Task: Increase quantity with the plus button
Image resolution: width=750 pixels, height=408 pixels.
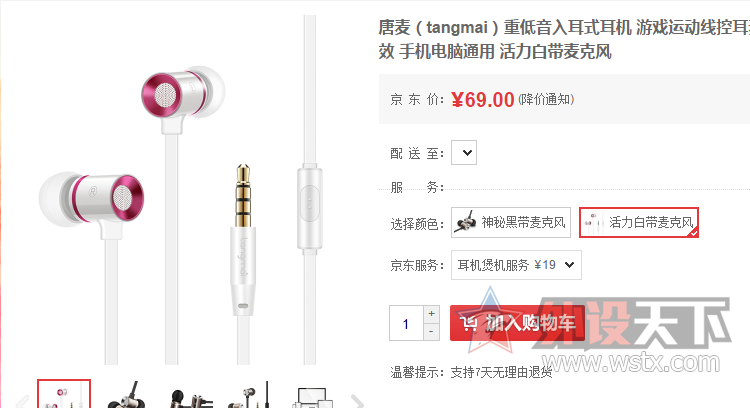Action: (431, 314)
